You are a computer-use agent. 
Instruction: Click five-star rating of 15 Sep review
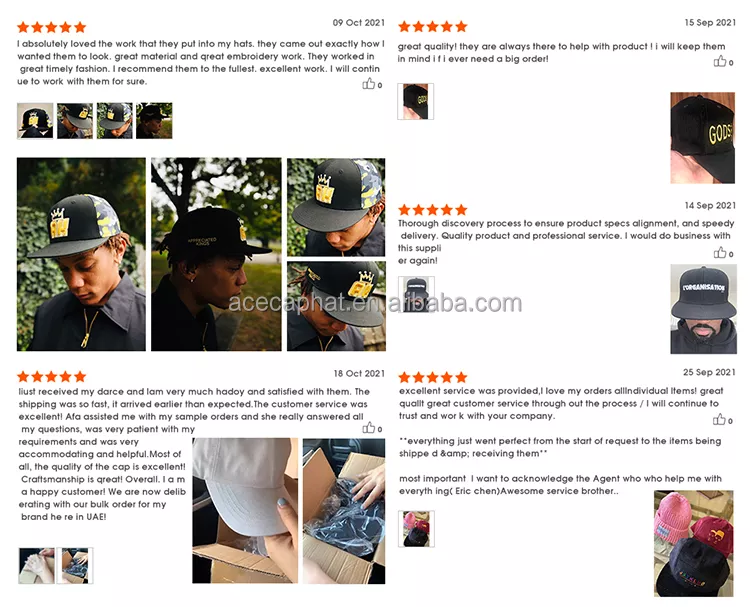pos(432,26)
